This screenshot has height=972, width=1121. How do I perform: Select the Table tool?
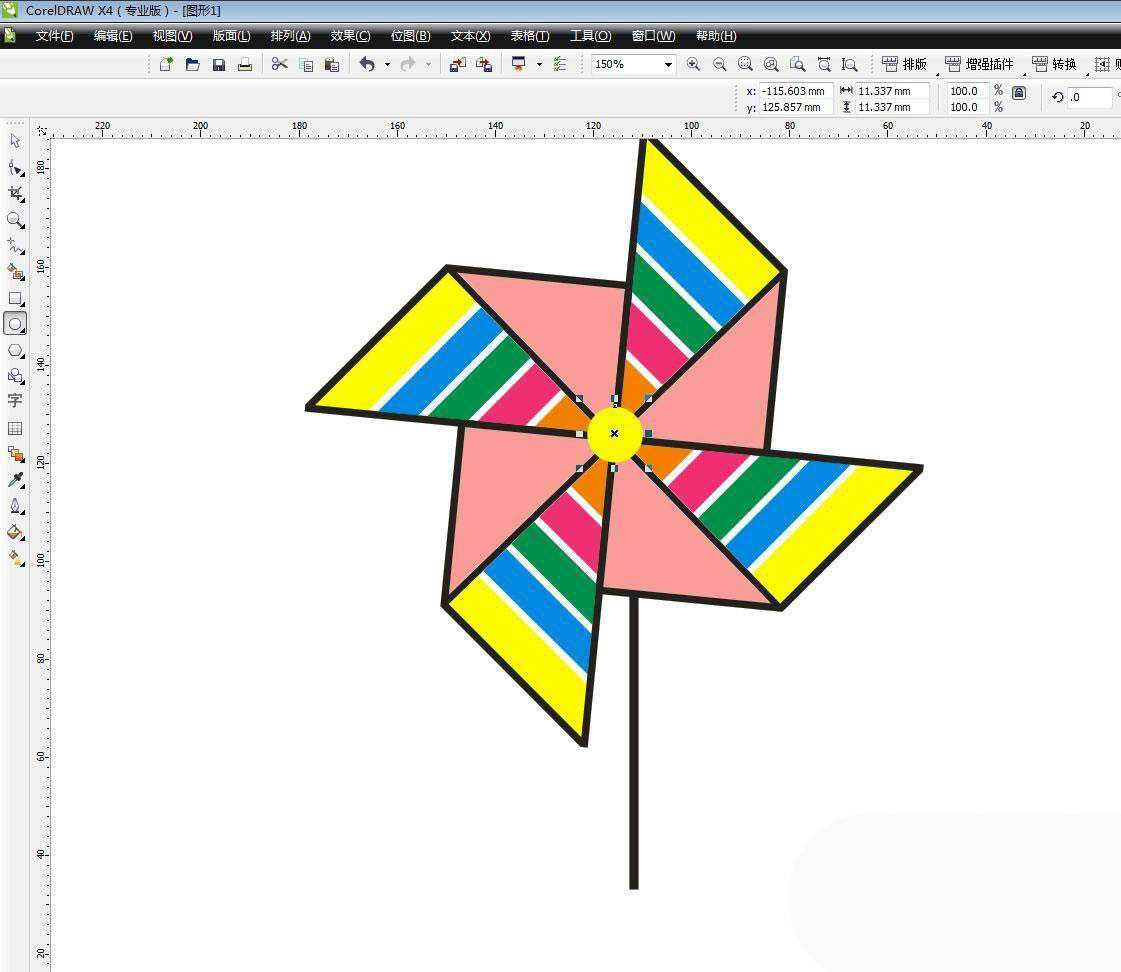[15, 428]
